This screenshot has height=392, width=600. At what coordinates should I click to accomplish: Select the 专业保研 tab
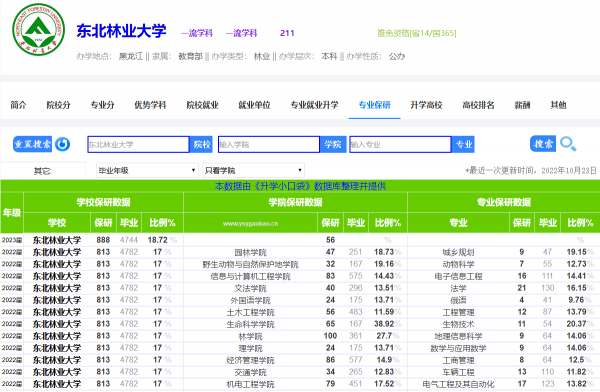tap(374, 105)
